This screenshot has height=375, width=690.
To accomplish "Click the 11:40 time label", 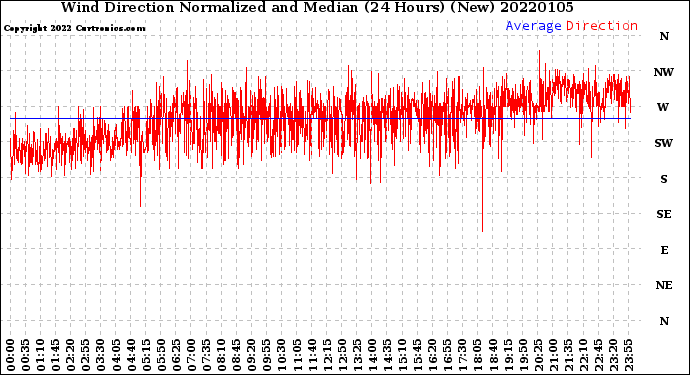I will [312, 355].
